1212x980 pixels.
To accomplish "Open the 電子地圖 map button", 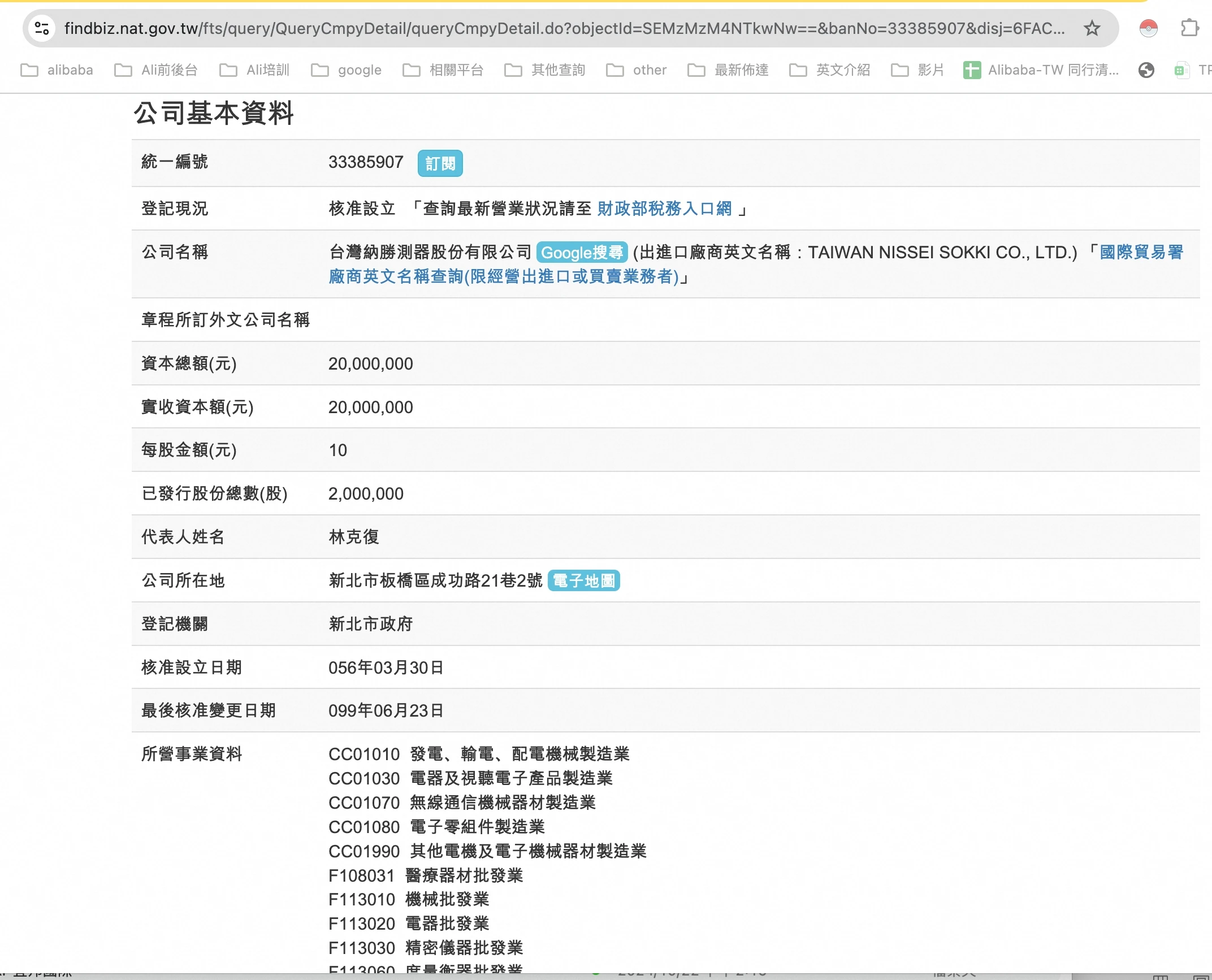I will [x=583, y=580].
